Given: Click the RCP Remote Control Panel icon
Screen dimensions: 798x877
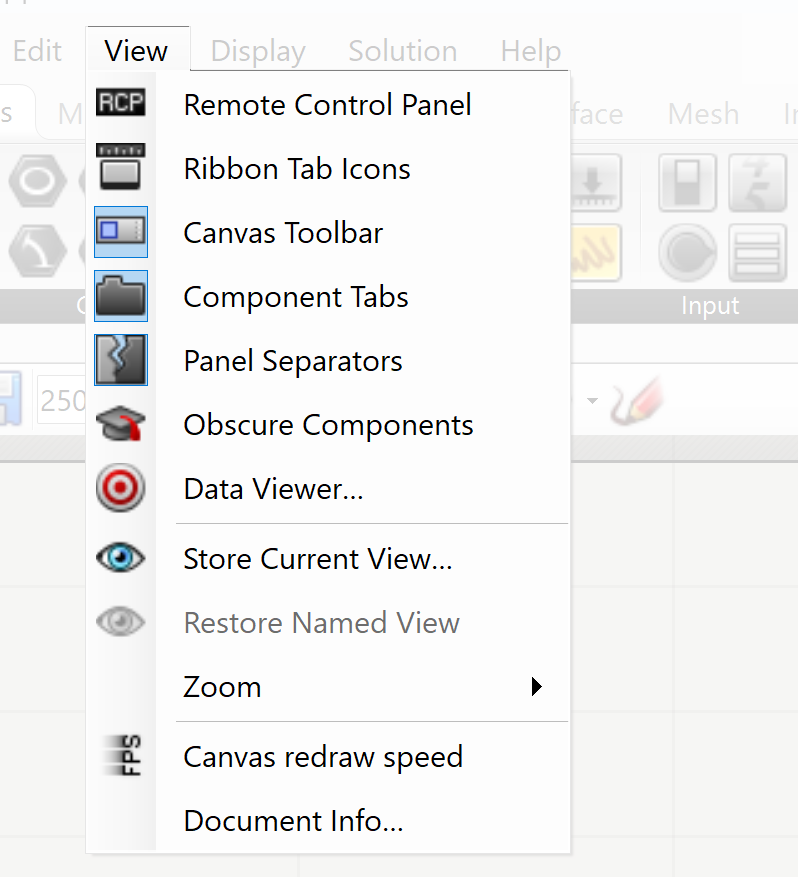Looking at the screenshot, I should coord(121,104).
